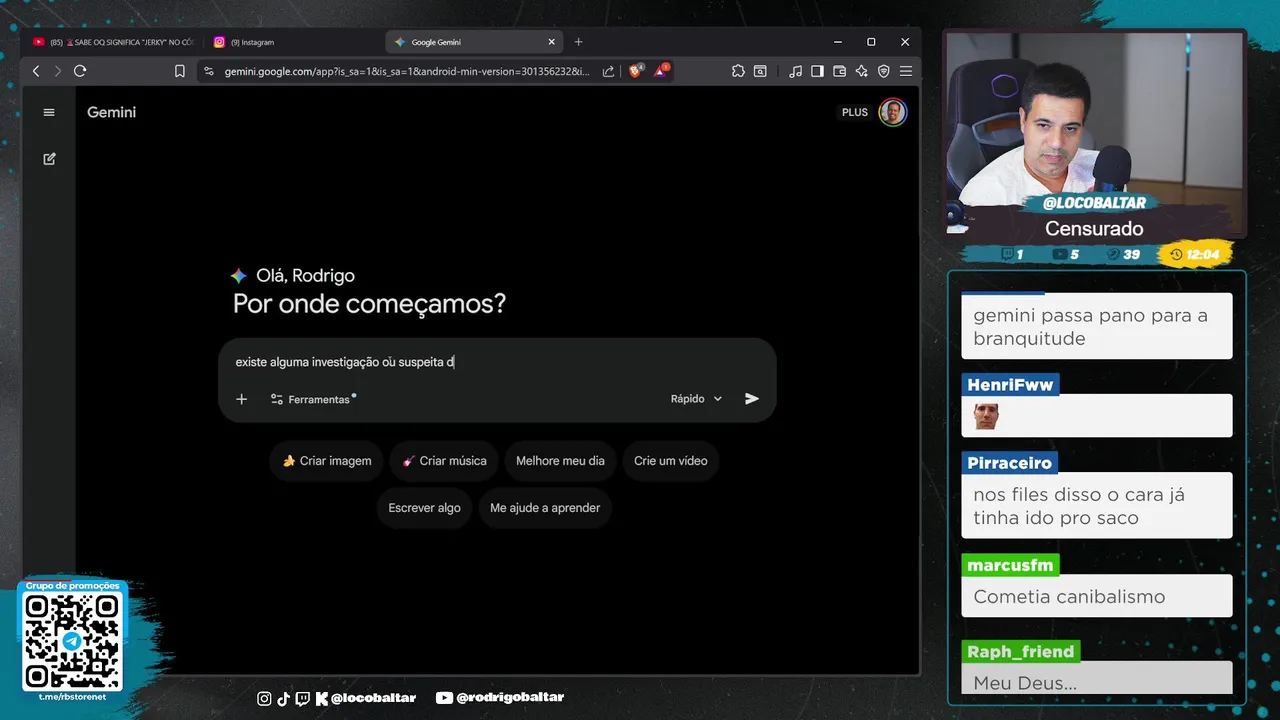Start a new chat with the pencil icon

(49, 159)
